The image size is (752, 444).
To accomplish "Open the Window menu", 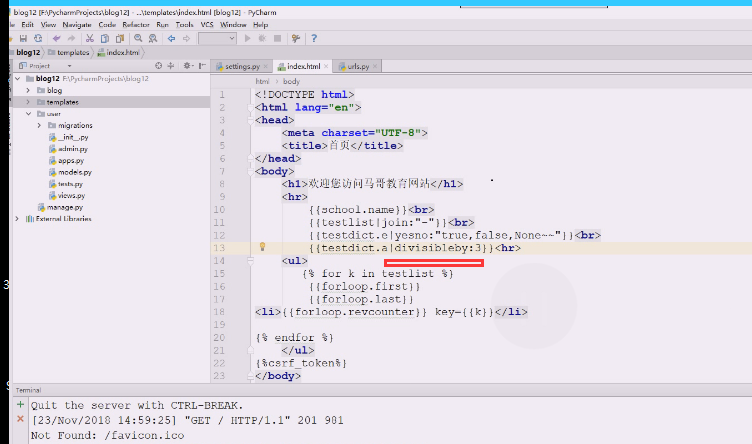I will point(233,24).
